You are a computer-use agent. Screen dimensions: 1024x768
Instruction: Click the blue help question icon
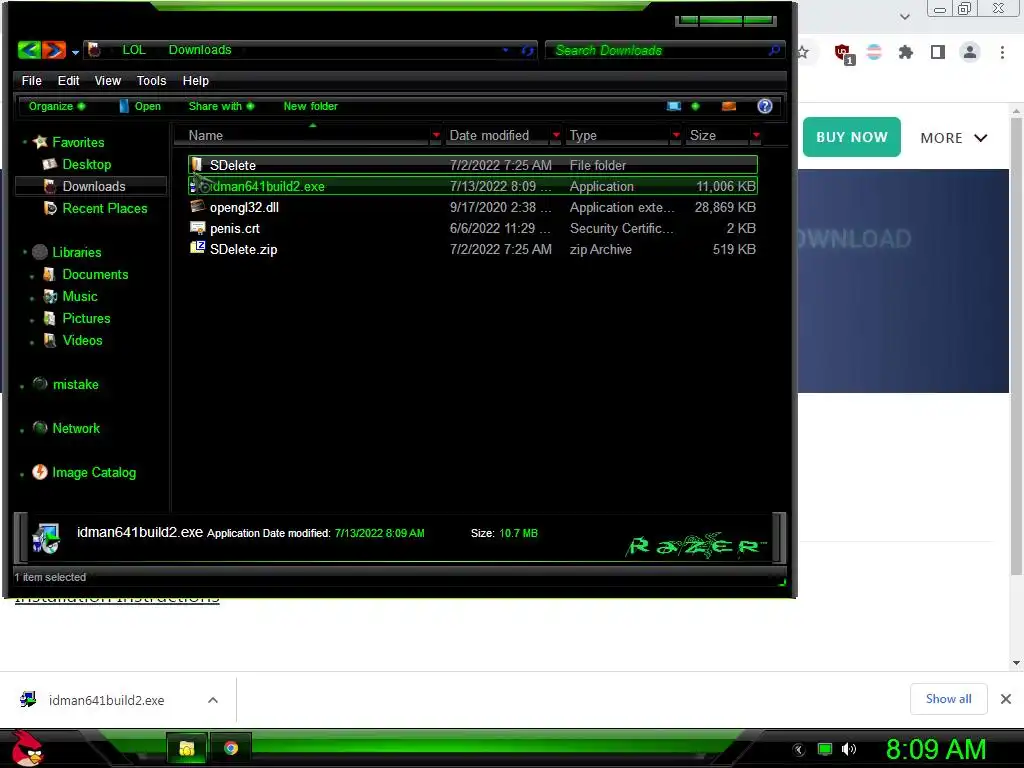point(765,106)
